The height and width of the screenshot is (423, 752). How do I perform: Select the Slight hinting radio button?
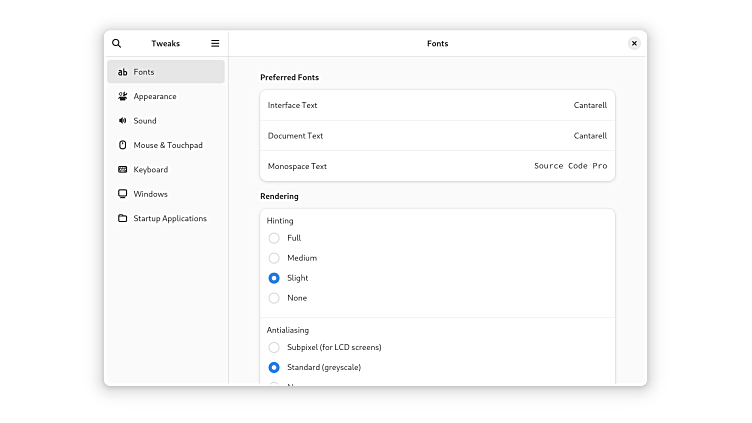274,278
